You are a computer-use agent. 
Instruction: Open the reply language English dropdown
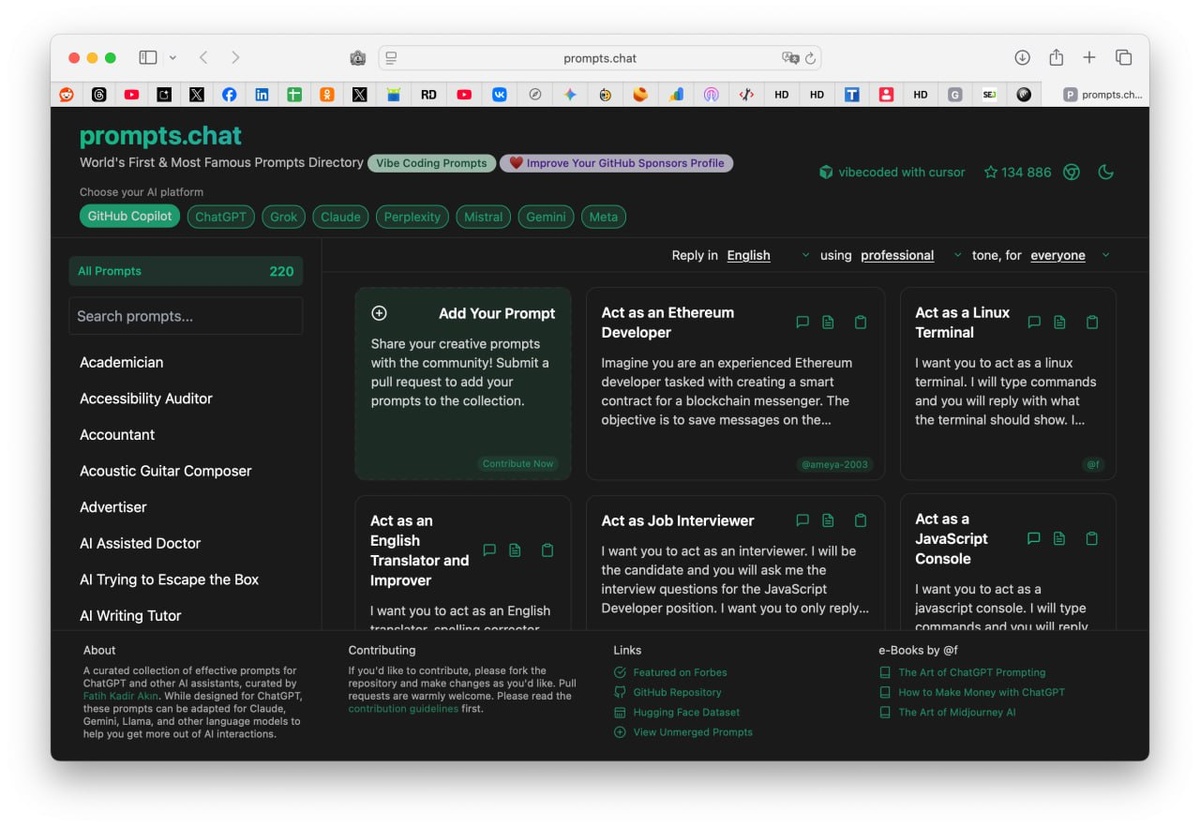pyautogui.click(x=767, y=255)
